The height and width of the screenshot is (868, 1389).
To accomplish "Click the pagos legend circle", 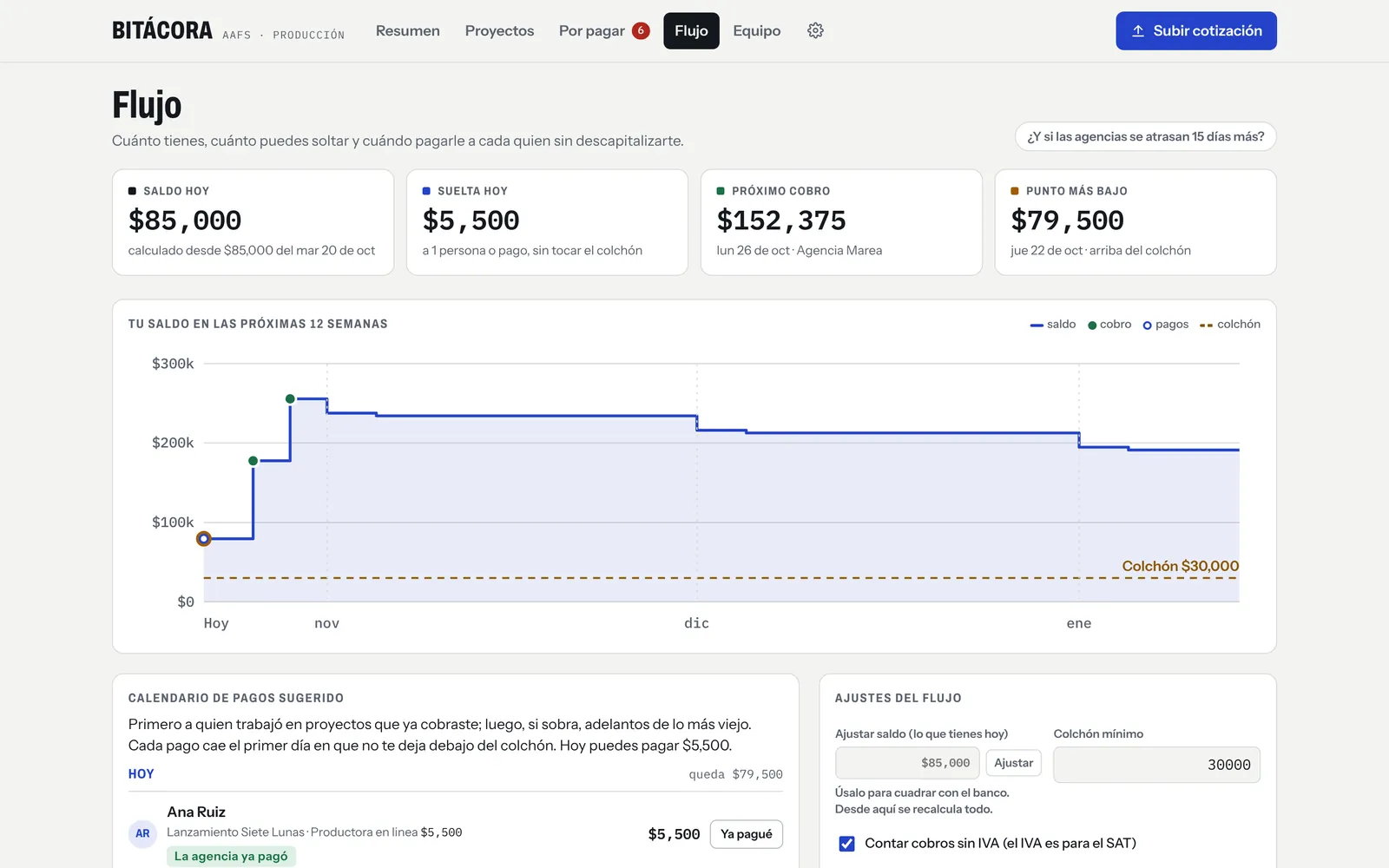I will (x=1147, y=325).
